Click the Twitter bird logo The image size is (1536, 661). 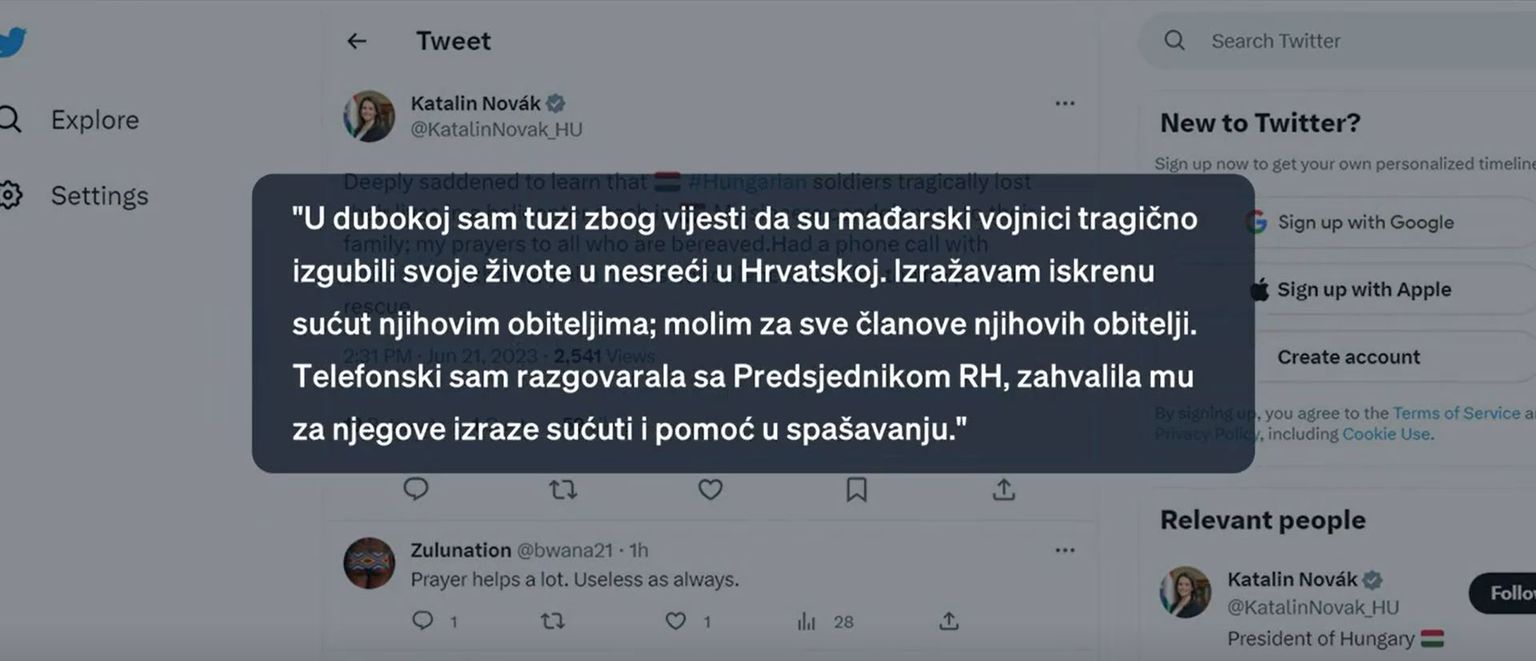(12, 42)
